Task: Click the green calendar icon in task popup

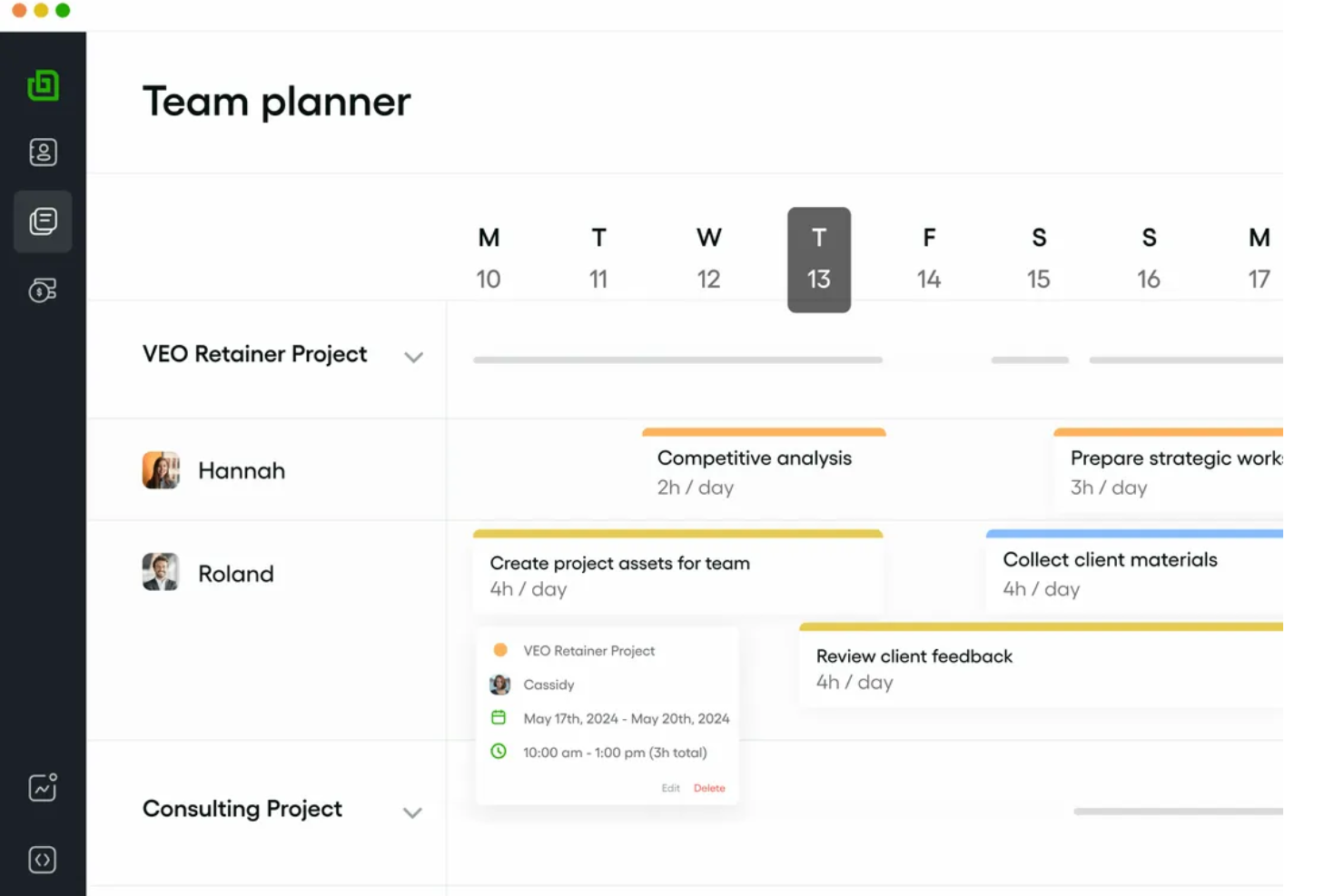Action: tap(499, 717)
